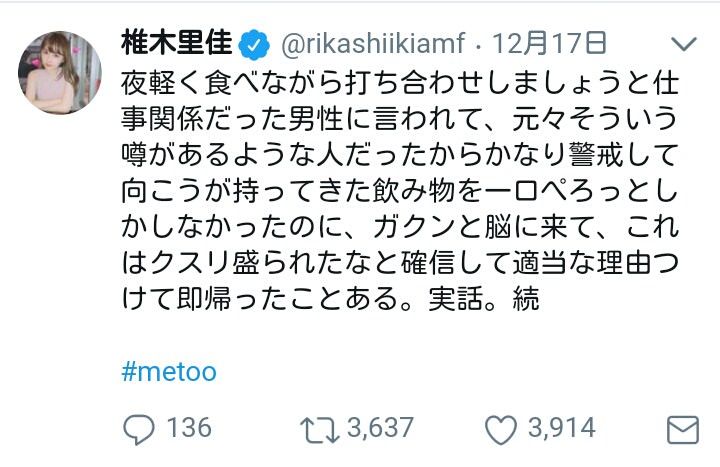Open the #metoo hashtag link

(168, 373)
